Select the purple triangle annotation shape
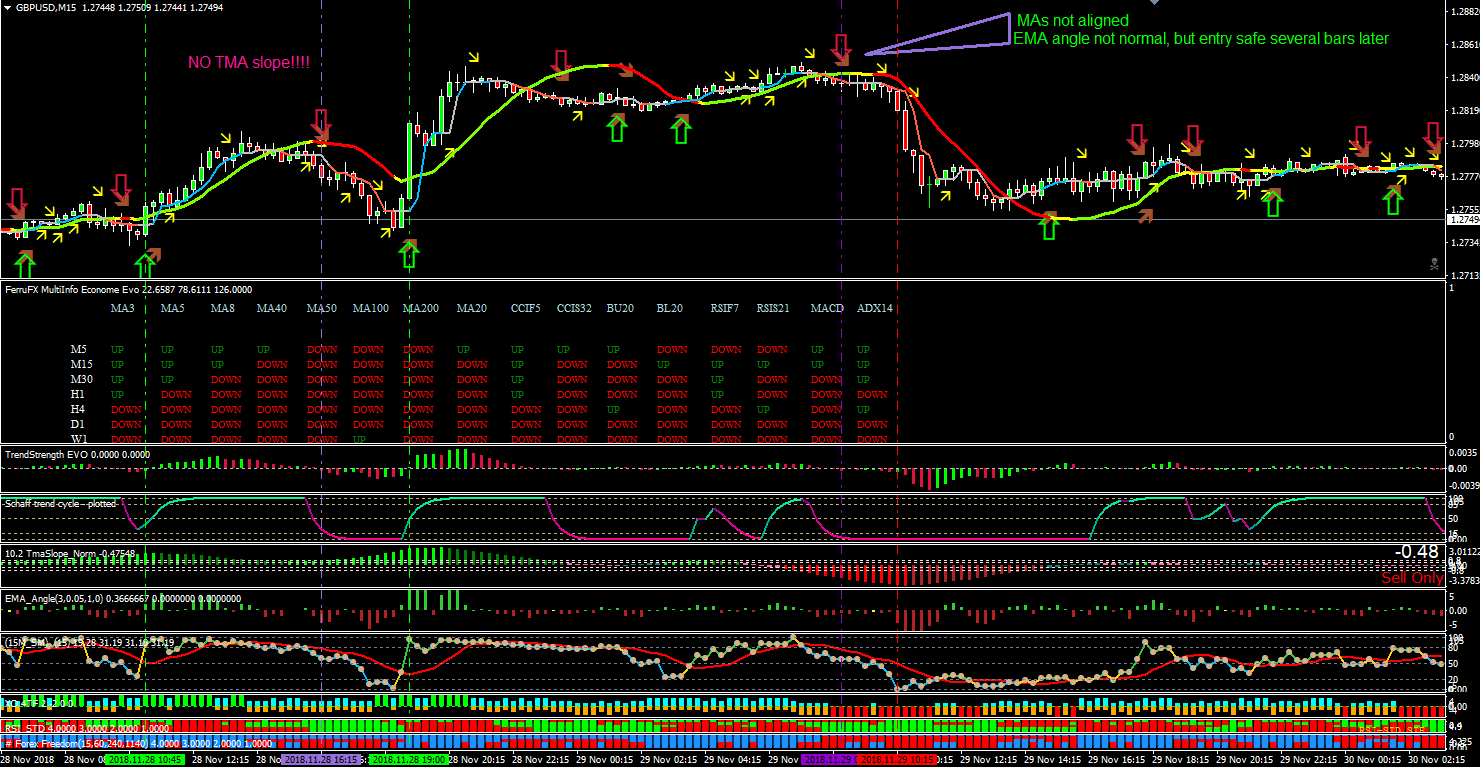This screenshot has height=767, width=1480. pos(938,33)
